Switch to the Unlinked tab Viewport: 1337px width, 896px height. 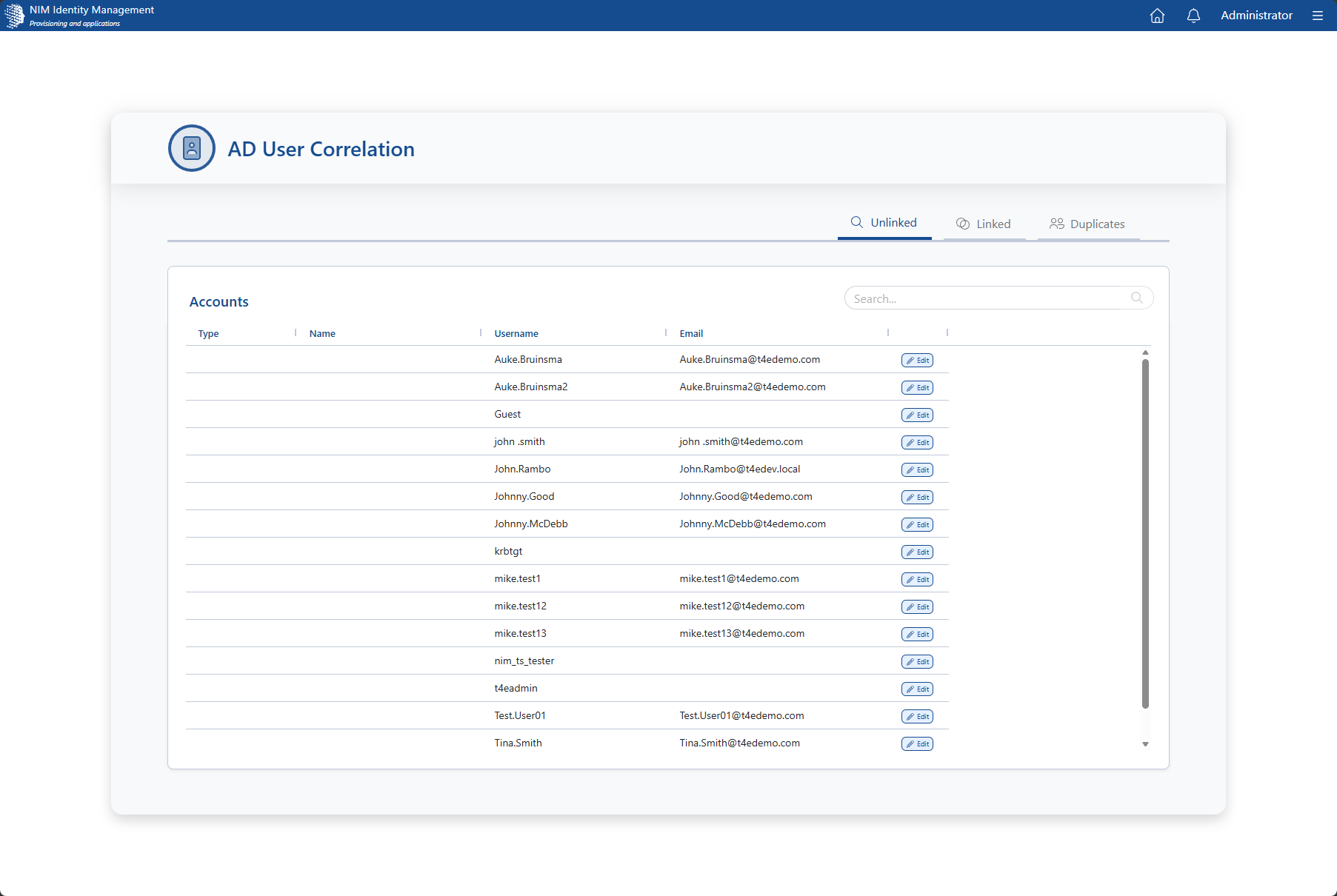coord(884,223)
